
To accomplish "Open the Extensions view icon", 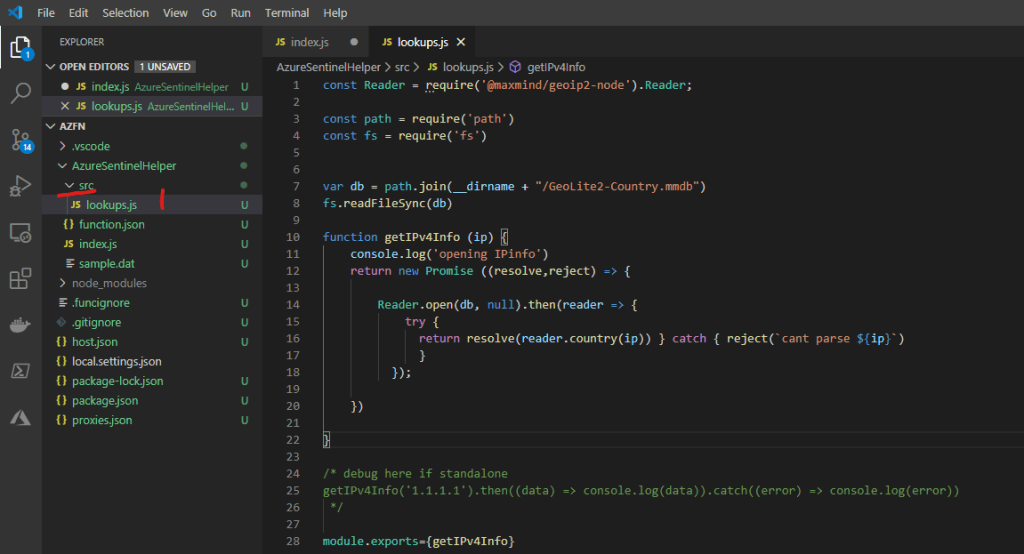I will (x=20, y=279).
